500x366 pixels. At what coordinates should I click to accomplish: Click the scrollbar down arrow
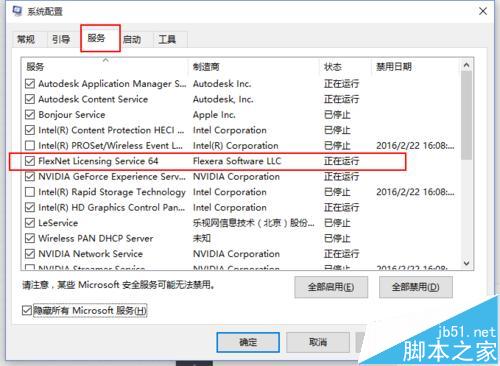pyautogui.click(x=467, y=263)
